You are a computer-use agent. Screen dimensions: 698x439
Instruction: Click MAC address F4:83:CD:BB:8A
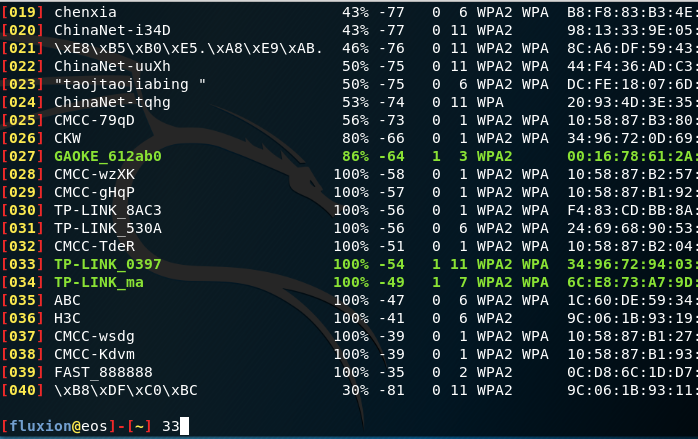pyautogui.click(x=632, y=210)
